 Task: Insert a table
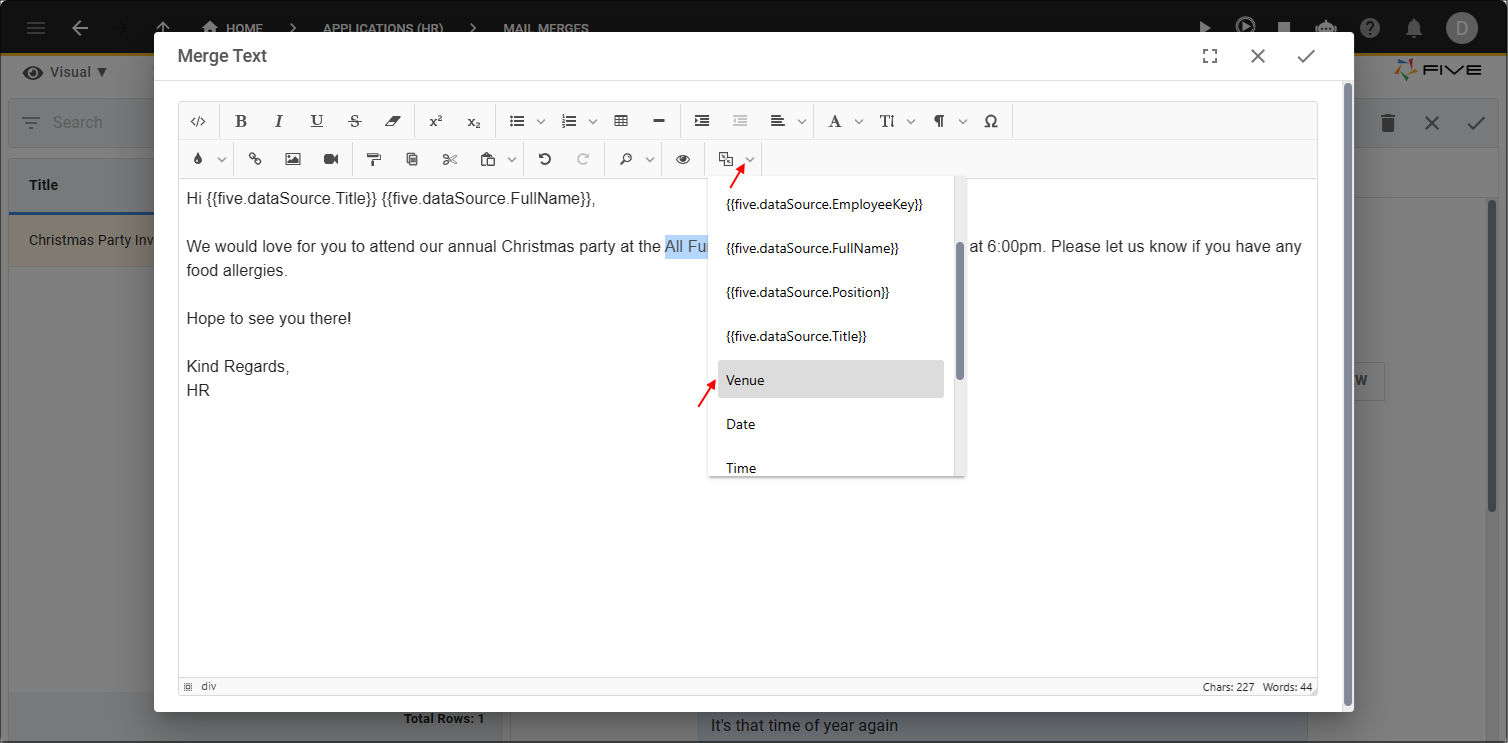(x=621, y=121)
